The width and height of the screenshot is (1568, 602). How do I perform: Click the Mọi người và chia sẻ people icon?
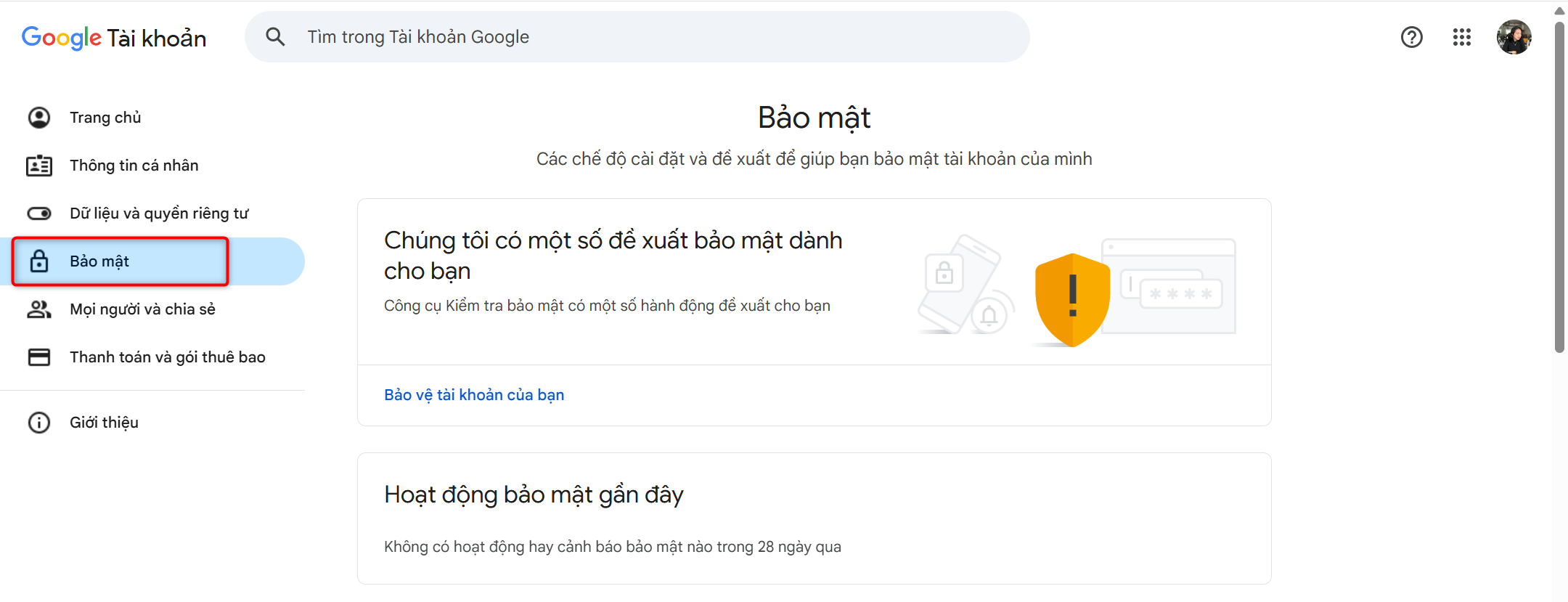click(39, 309)
